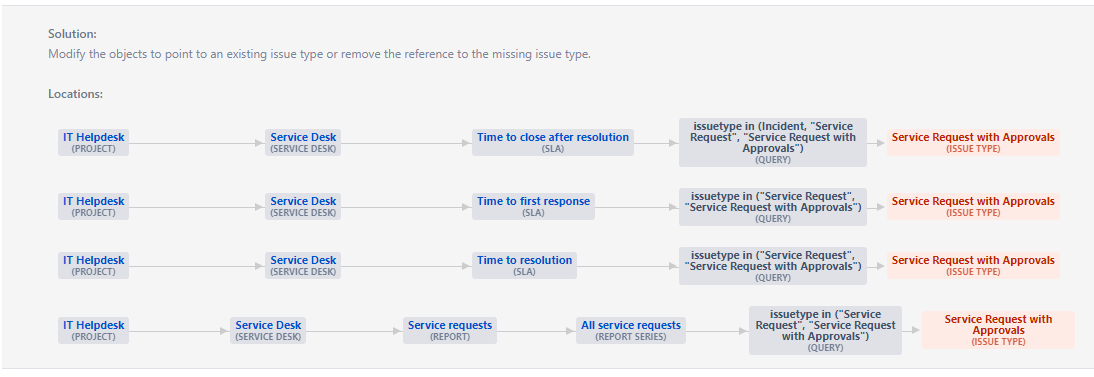Select the Incident issuetype query box

click(x=772, y=142)
